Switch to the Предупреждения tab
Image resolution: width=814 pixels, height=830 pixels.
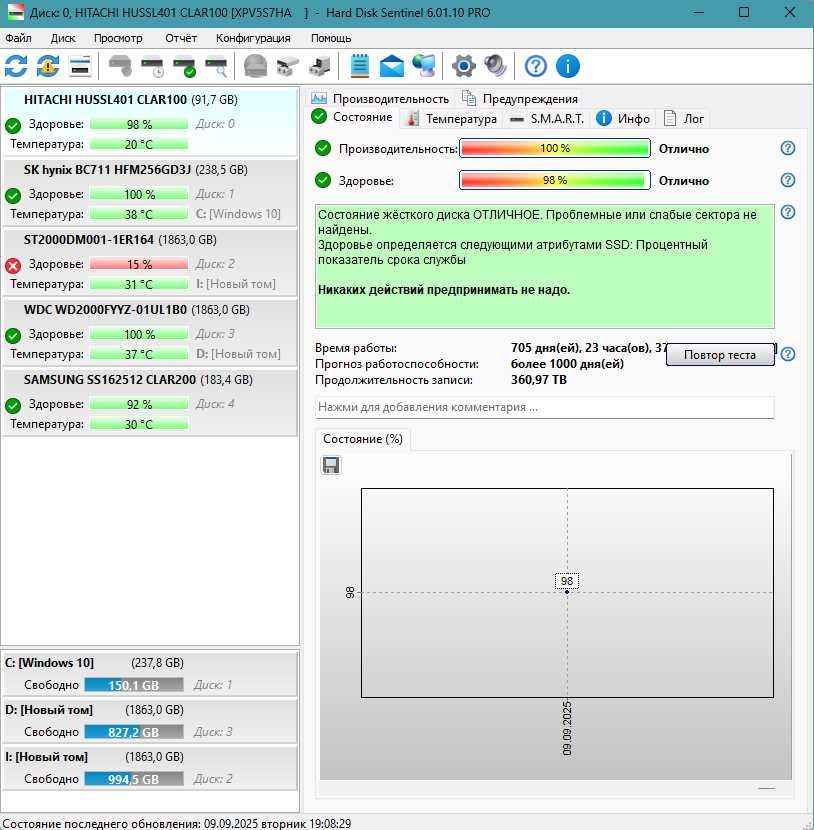click(x=520, y=98)
